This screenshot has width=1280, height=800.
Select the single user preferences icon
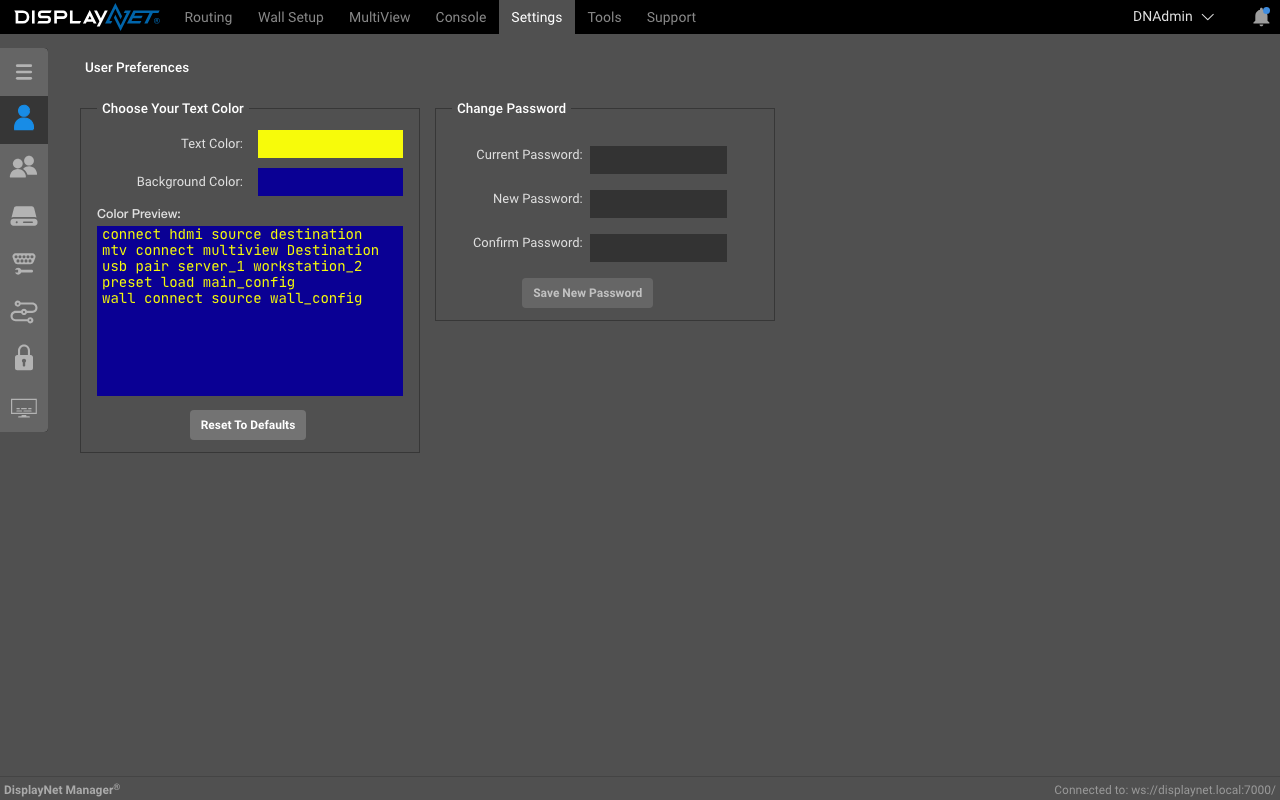pos(24,119)
